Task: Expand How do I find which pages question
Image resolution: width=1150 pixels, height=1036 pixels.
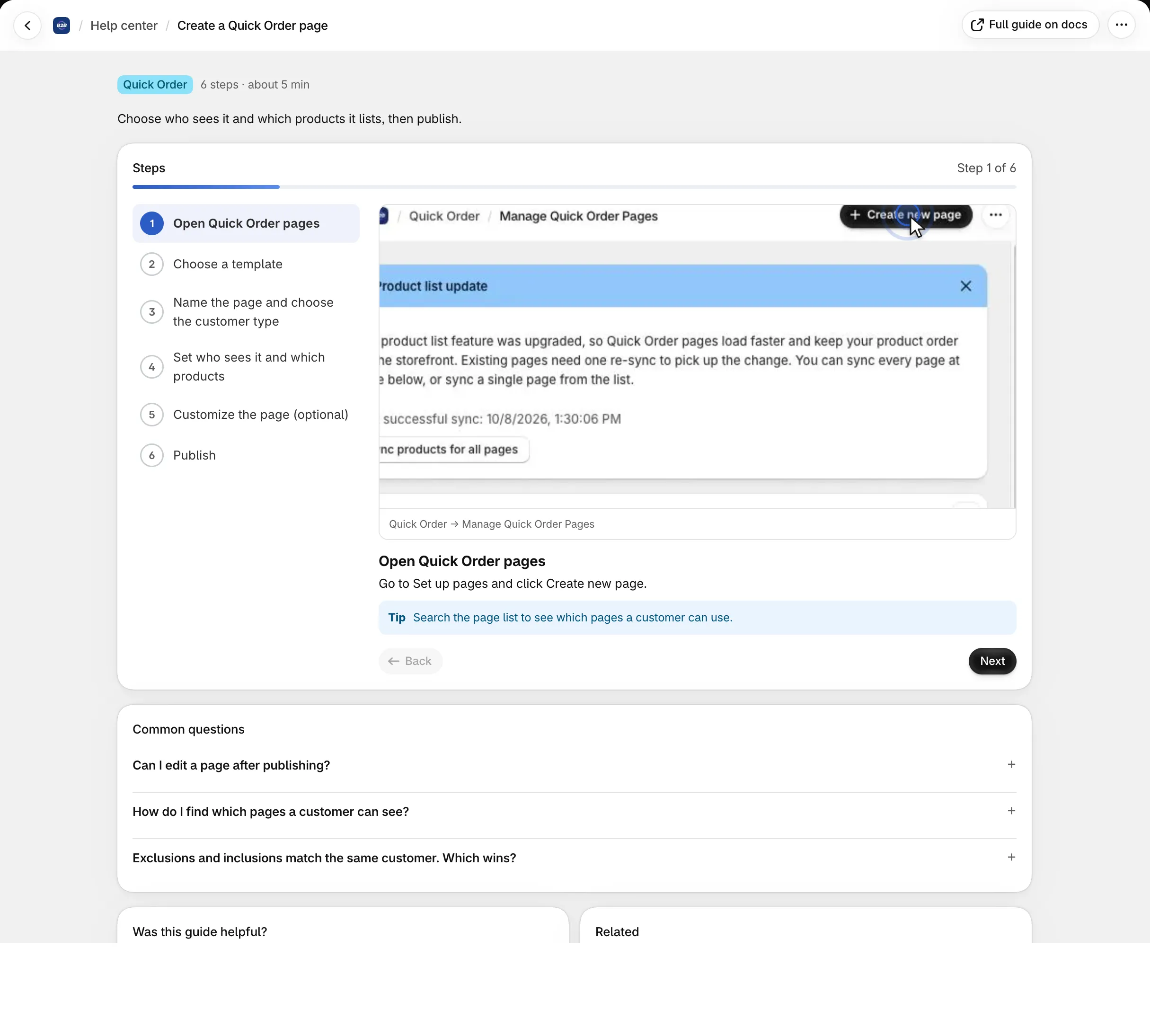Action: coord(574,812)
